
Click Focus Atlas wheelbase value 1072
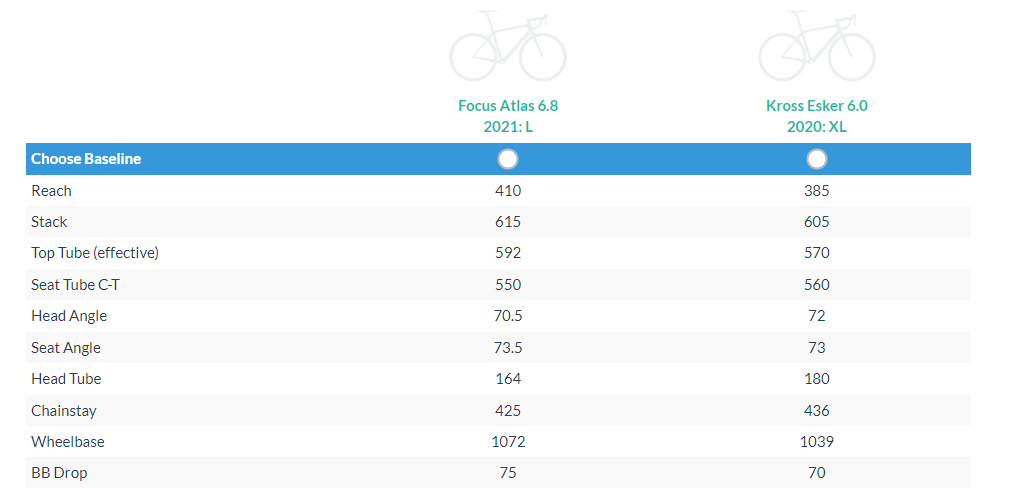click(508, 441)
